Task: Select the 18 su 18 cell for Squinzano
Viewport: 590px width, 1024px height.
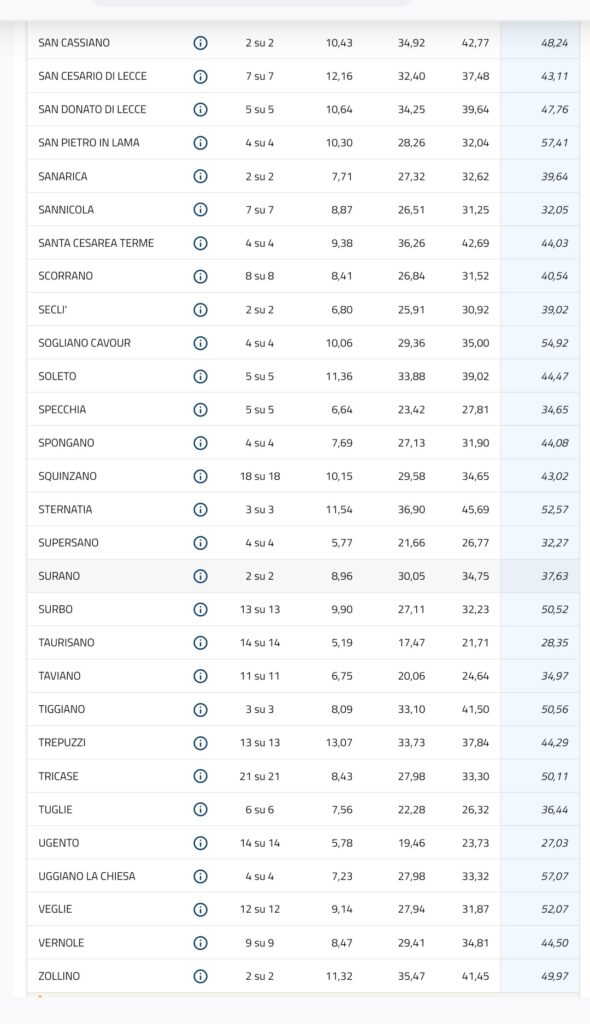Action: (259, 476)
